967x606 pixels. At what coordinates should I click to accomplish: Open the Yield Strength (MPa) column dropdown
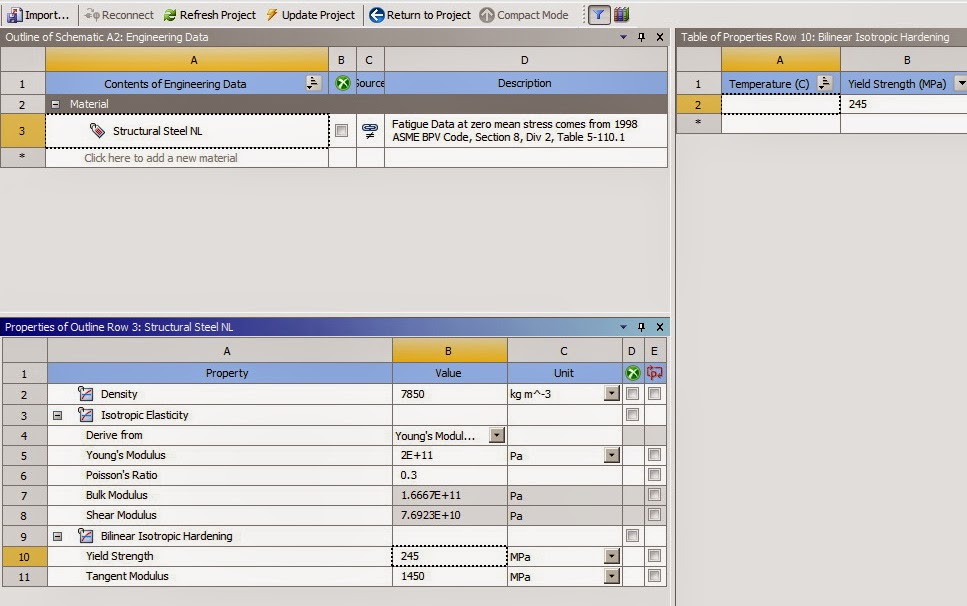click(x=961, y=83)
